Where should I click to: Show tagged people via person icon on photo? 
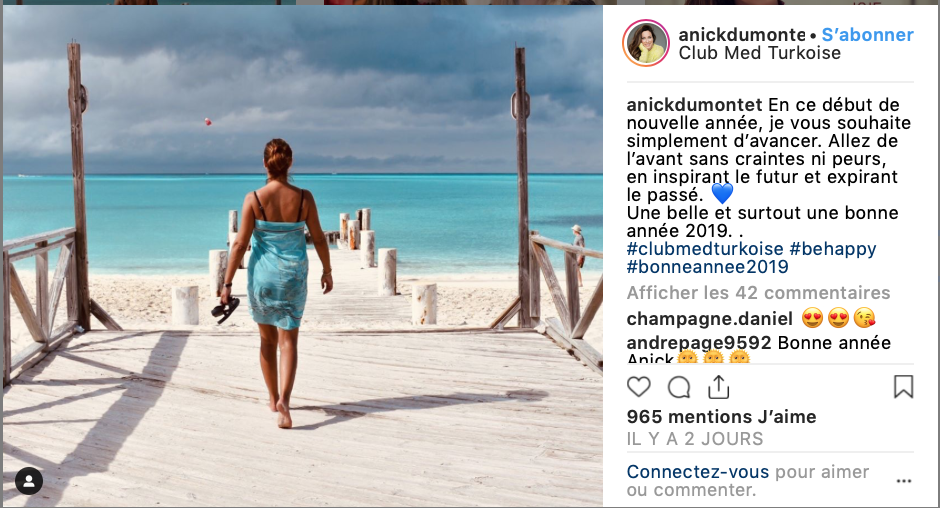pos(29,480)
